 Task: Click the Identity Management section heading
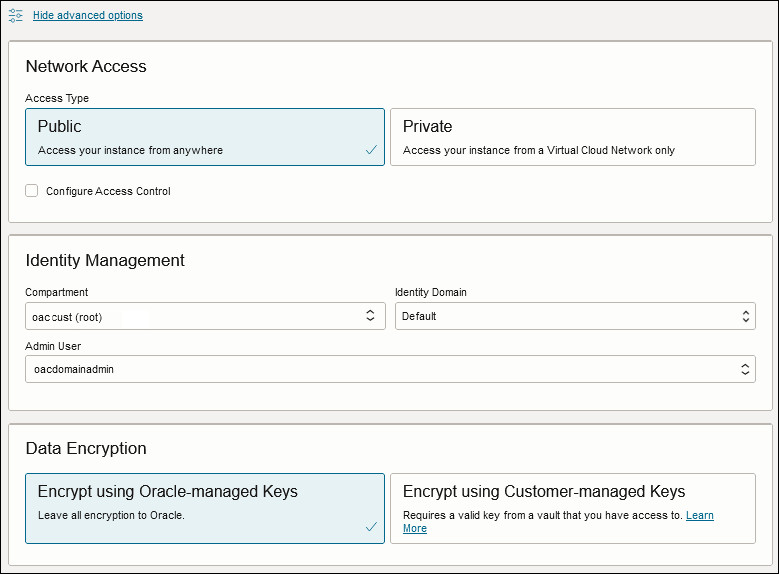[x=105, y=260]
